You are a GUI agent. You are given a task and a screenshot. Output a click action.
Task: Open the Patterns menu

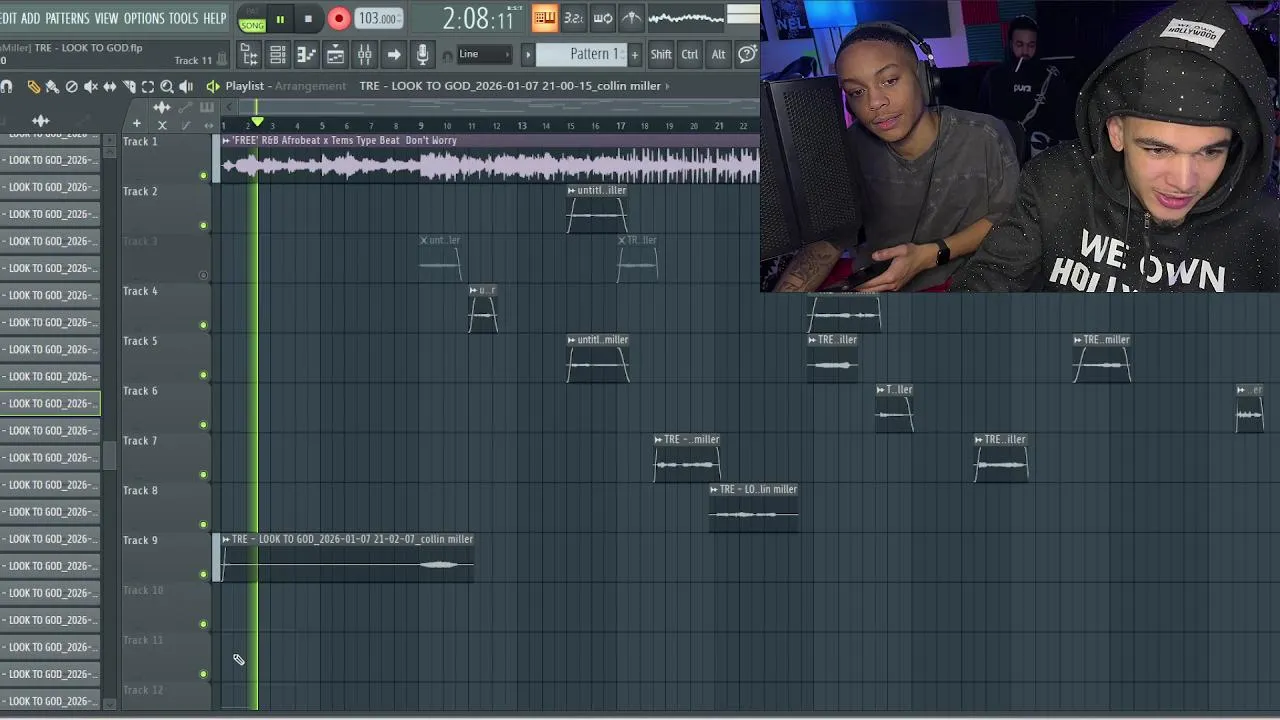pyautogui.click(x=67, y=18)
